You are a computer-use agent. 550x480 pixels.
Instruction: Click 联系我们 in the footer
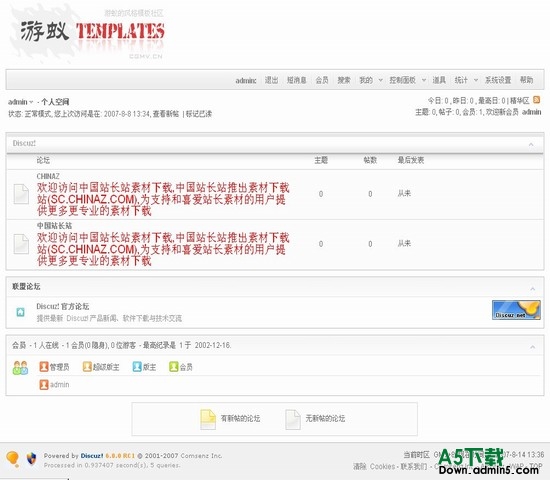pyautogui.click(x=414, y=467)
